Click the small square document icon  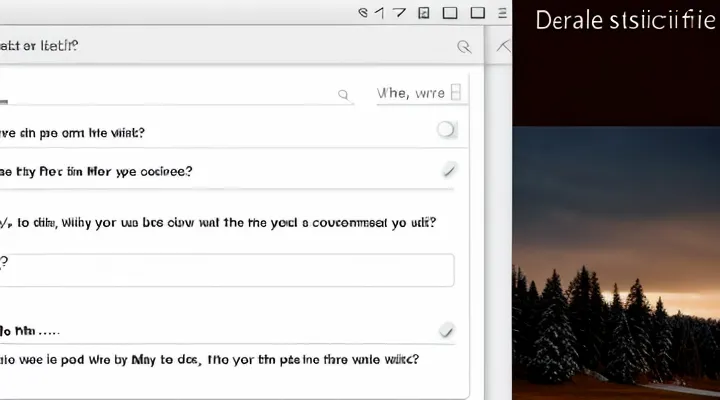424,13
